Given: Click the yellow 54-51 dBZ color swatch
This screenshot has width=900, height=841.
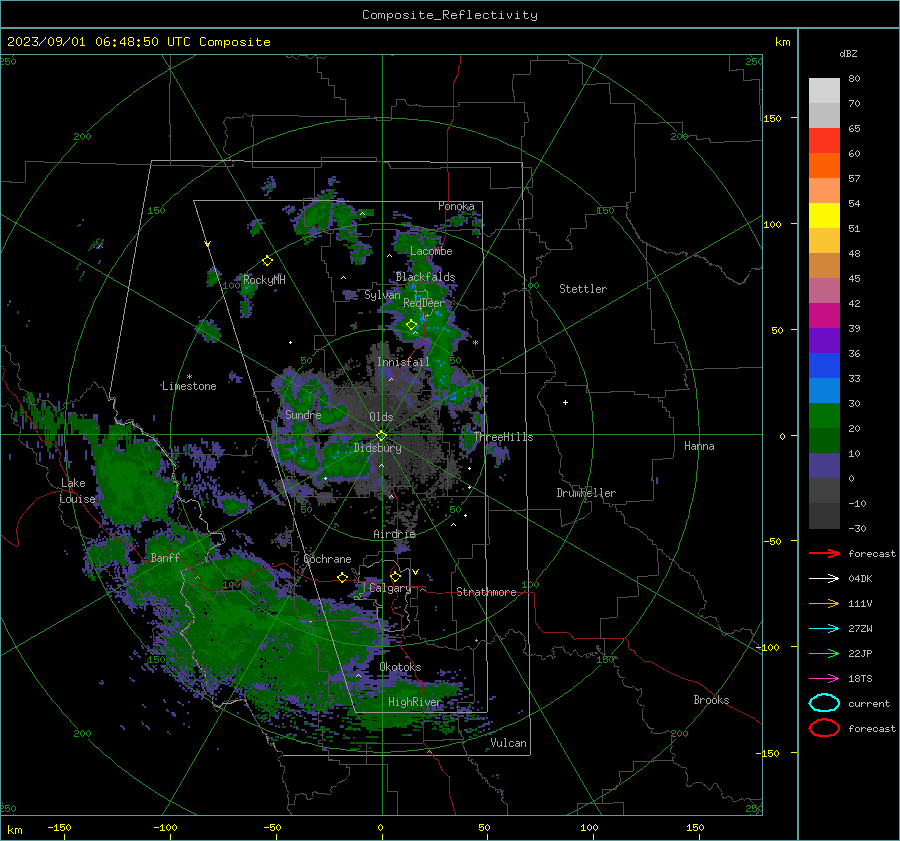Looking at the screenshot, I should [824, 215].
